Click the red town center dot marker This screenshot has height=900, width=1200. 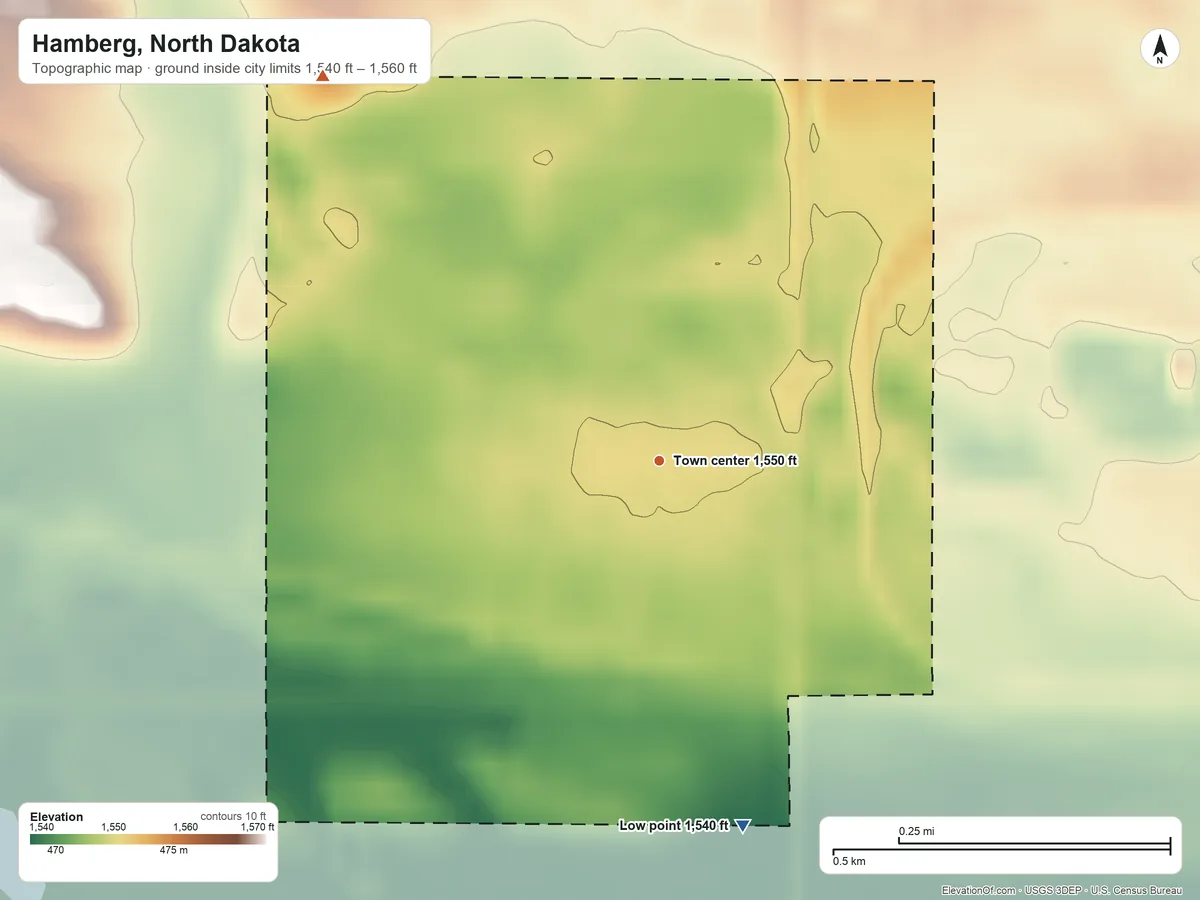[659, 461]
